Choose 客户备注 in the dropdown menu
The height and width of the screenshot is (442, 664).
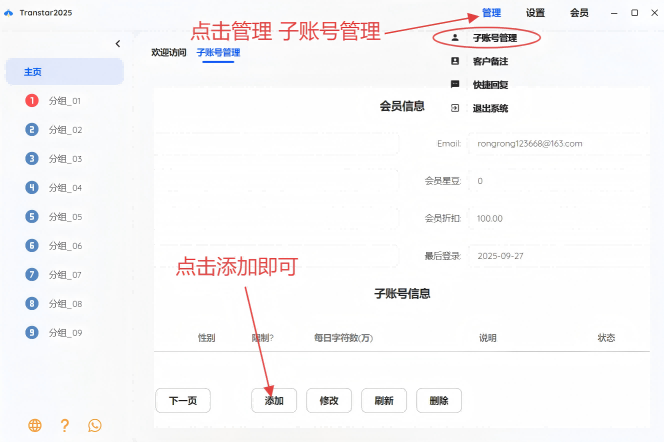point(491,62)
